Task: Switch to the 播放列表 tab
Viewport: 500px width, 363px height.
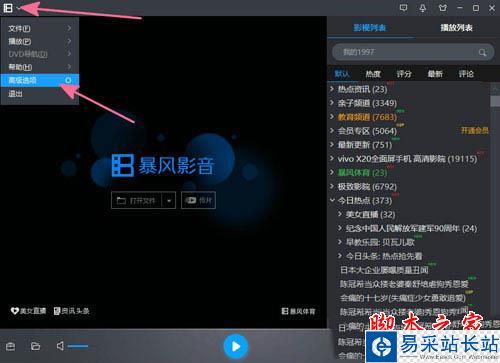Action: click(x=457, y=28)
